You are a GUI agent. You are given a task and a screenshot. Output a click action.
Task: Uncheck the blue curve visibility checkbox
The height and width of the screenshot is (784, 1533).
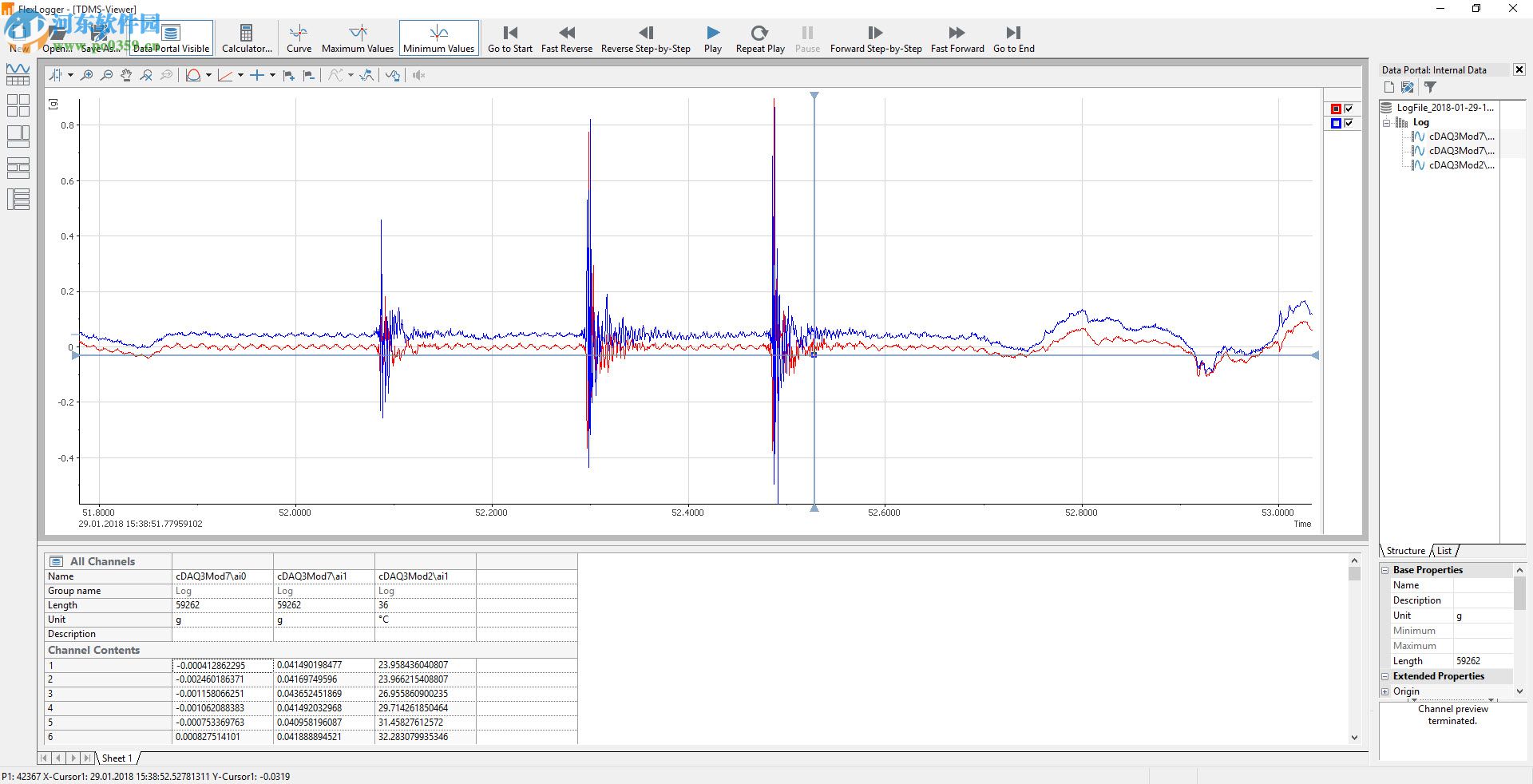(x=1349, y=123)
